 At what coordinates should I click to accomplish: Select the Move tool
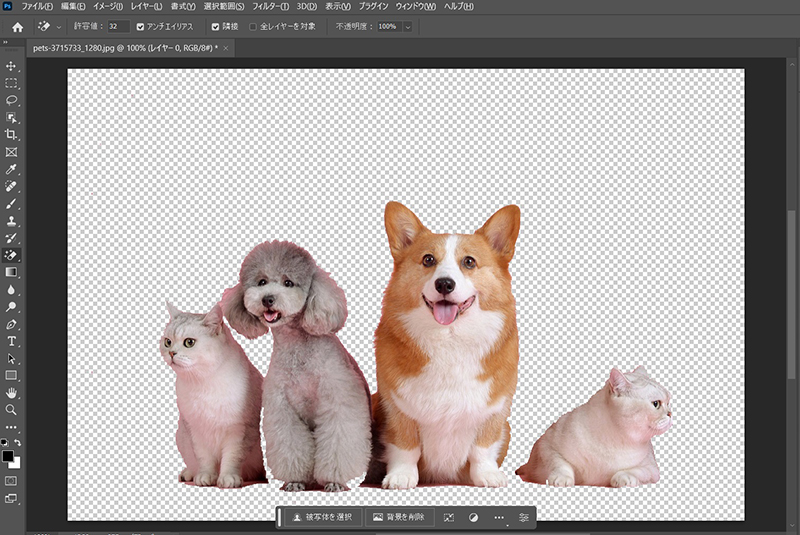[x=11, y=66]
